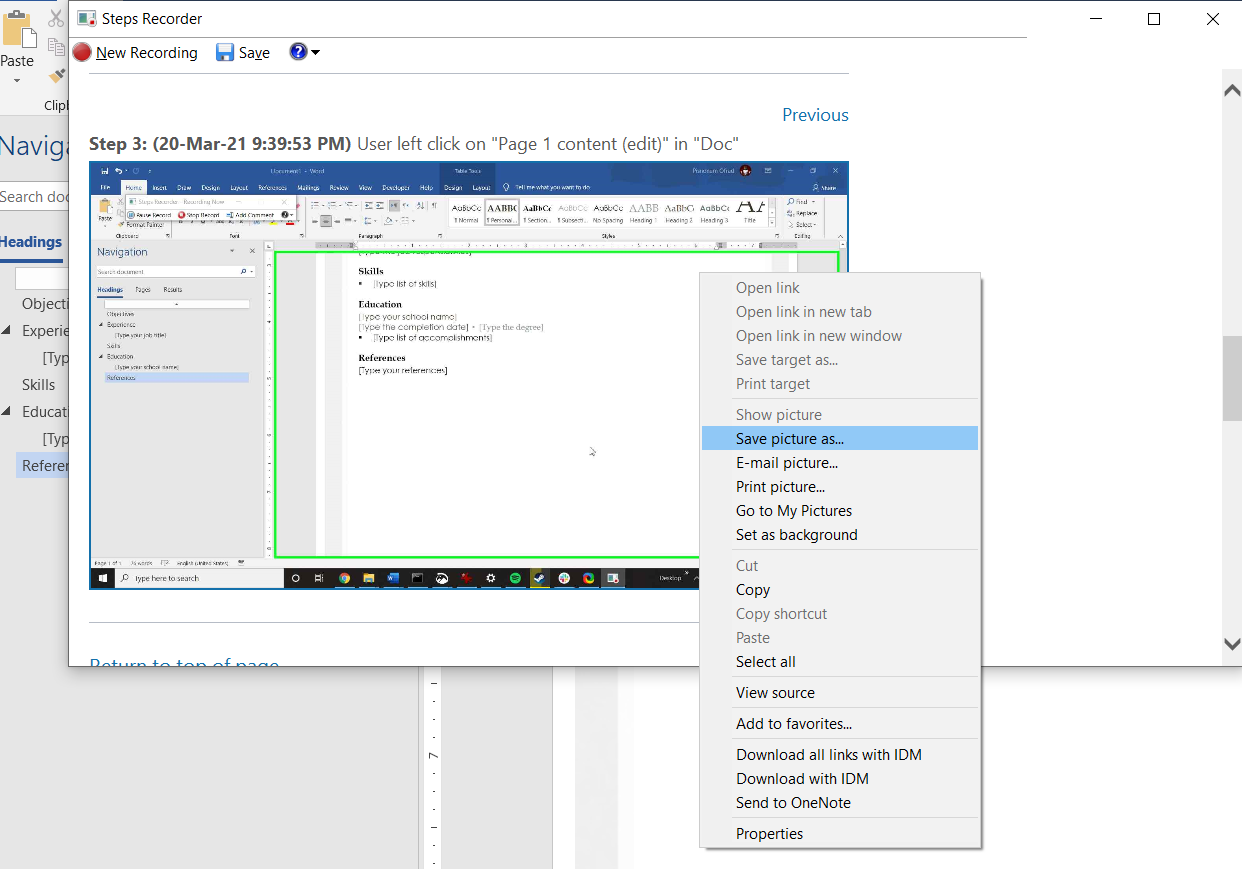Screen dimensions: 1242x869
Task: Click the Previous link
Action: [x=815, y=114]
